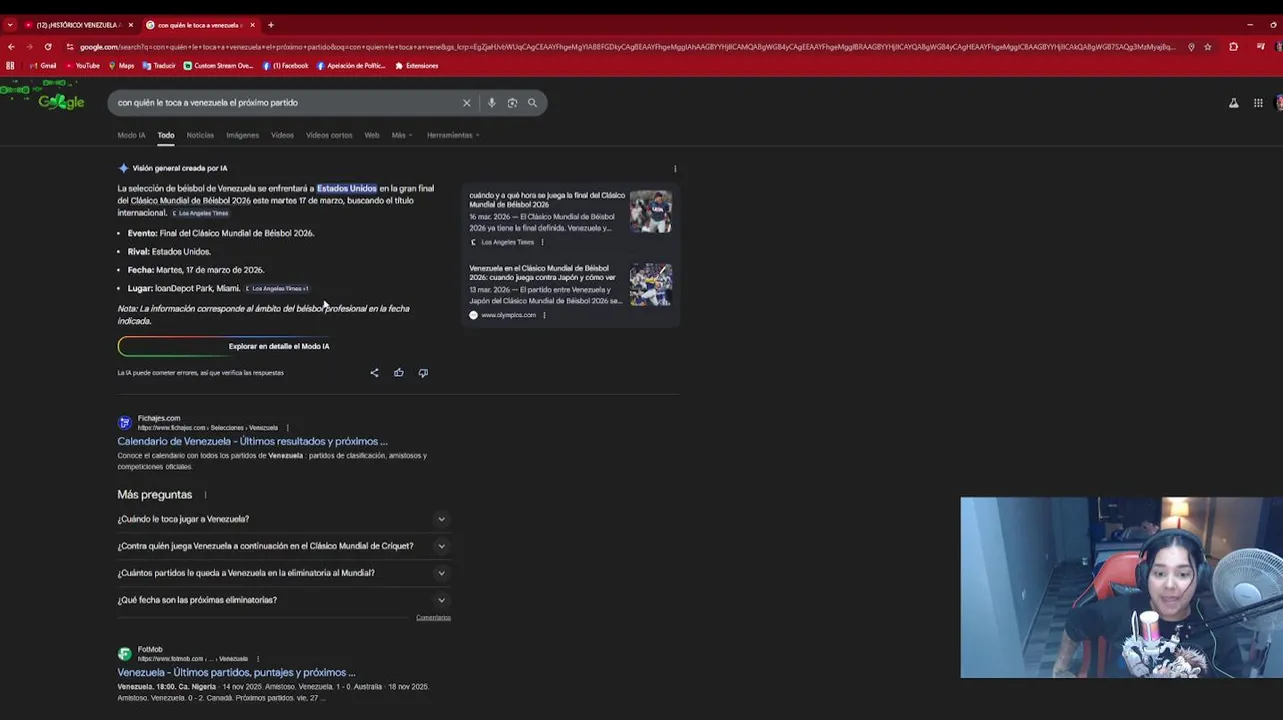Image resolution: width=1283 pixels, height=720 pixels.
Task: Open AI overview three-dot options menu
Action: click(675, 169)
